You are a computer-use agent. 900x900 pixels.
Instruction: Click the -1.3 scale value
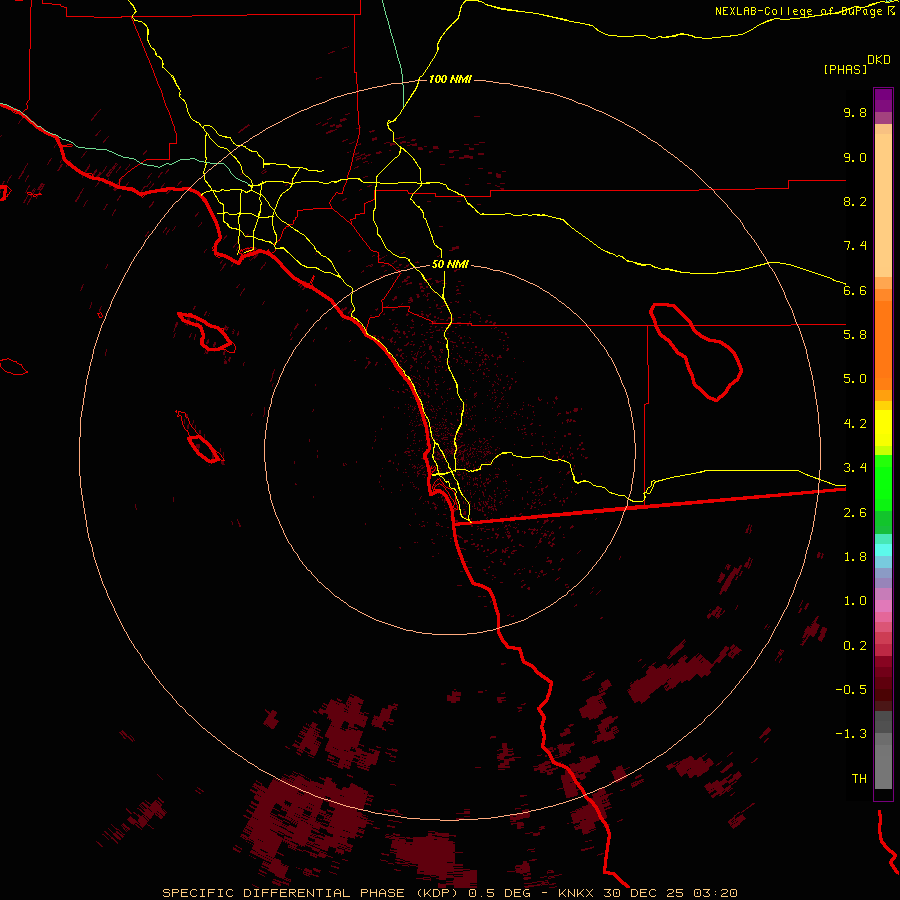point(851,734)
